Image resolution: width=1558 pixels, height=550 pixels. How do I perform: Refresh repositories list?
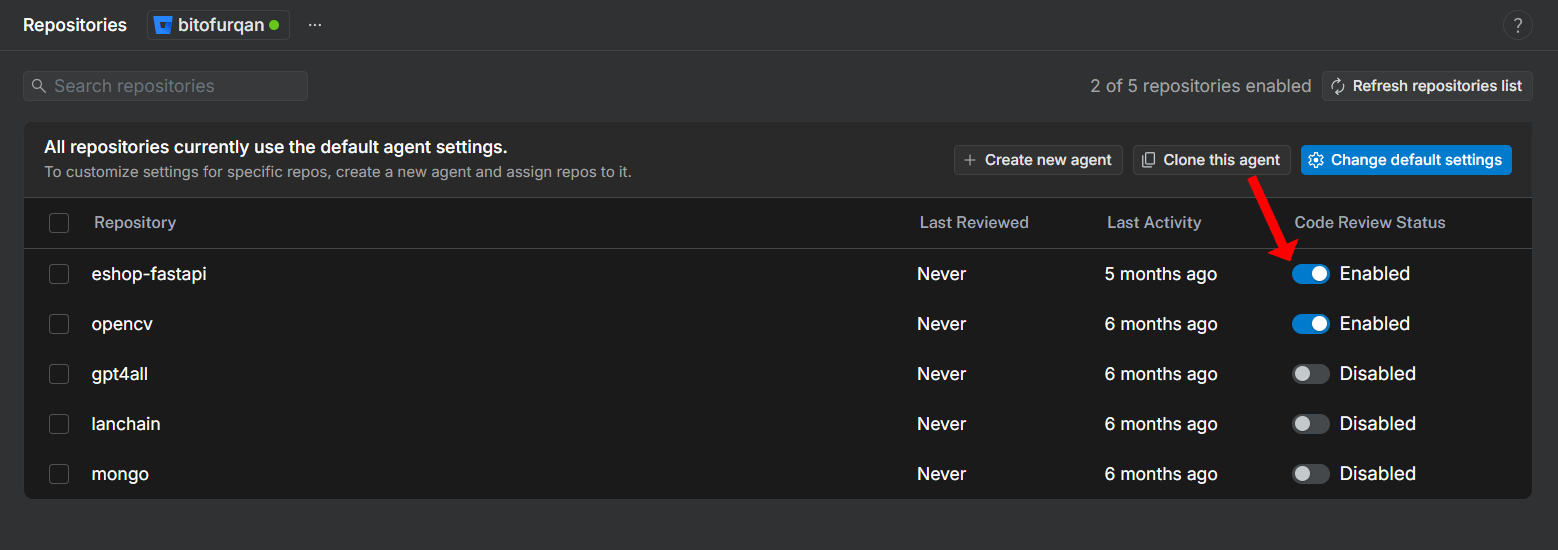tap(1426, 86)
